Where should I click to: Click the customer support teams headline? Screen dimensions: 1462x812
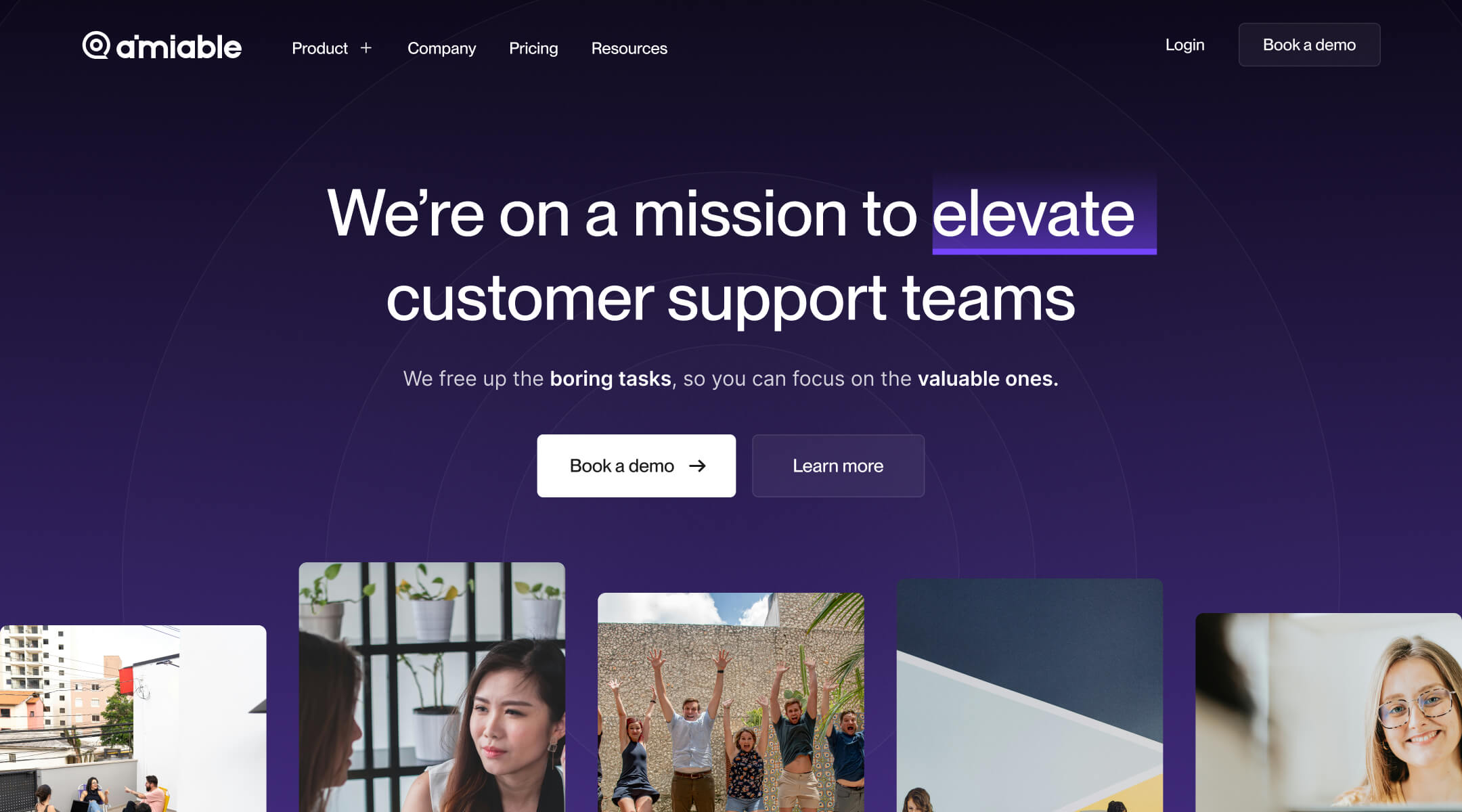(x=730, y=299)
